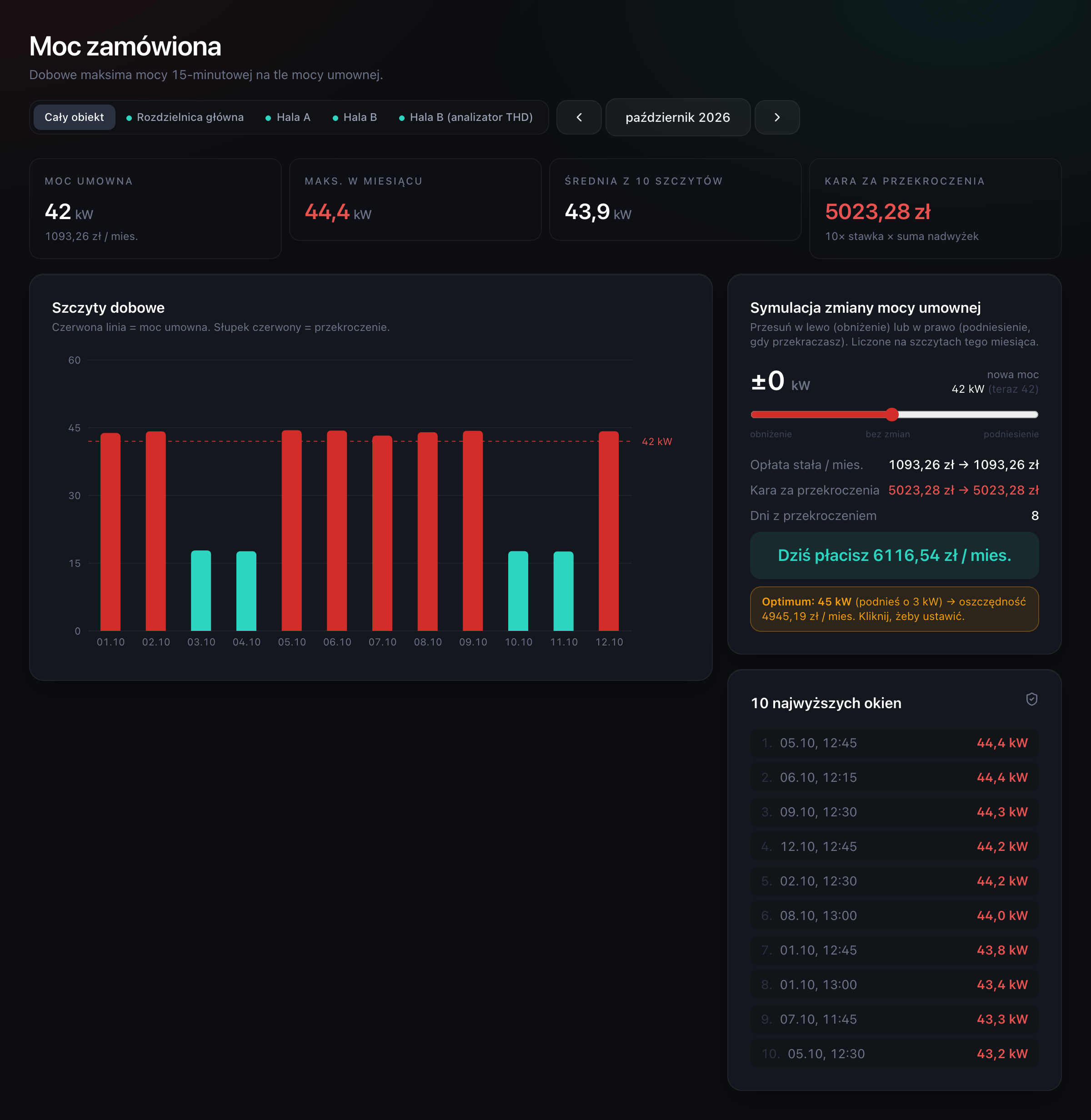This screenshot has width=1091, height=1120.
Task: Select peak row 06.10, 12:15
Action: click(x=894, y=777)
